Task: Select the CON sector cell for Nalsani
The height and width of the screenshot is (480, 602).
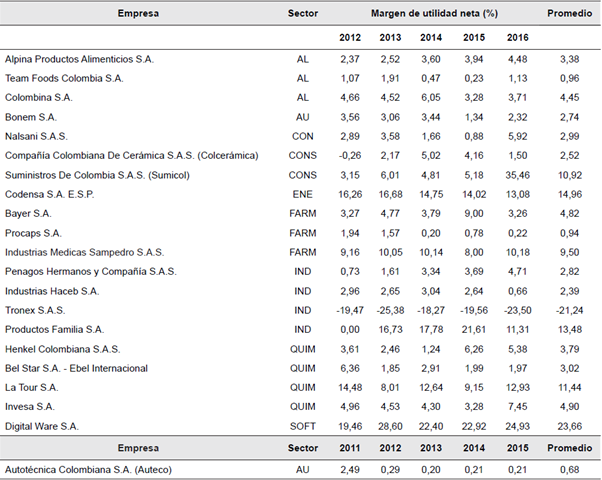Action: coord(302,135)
